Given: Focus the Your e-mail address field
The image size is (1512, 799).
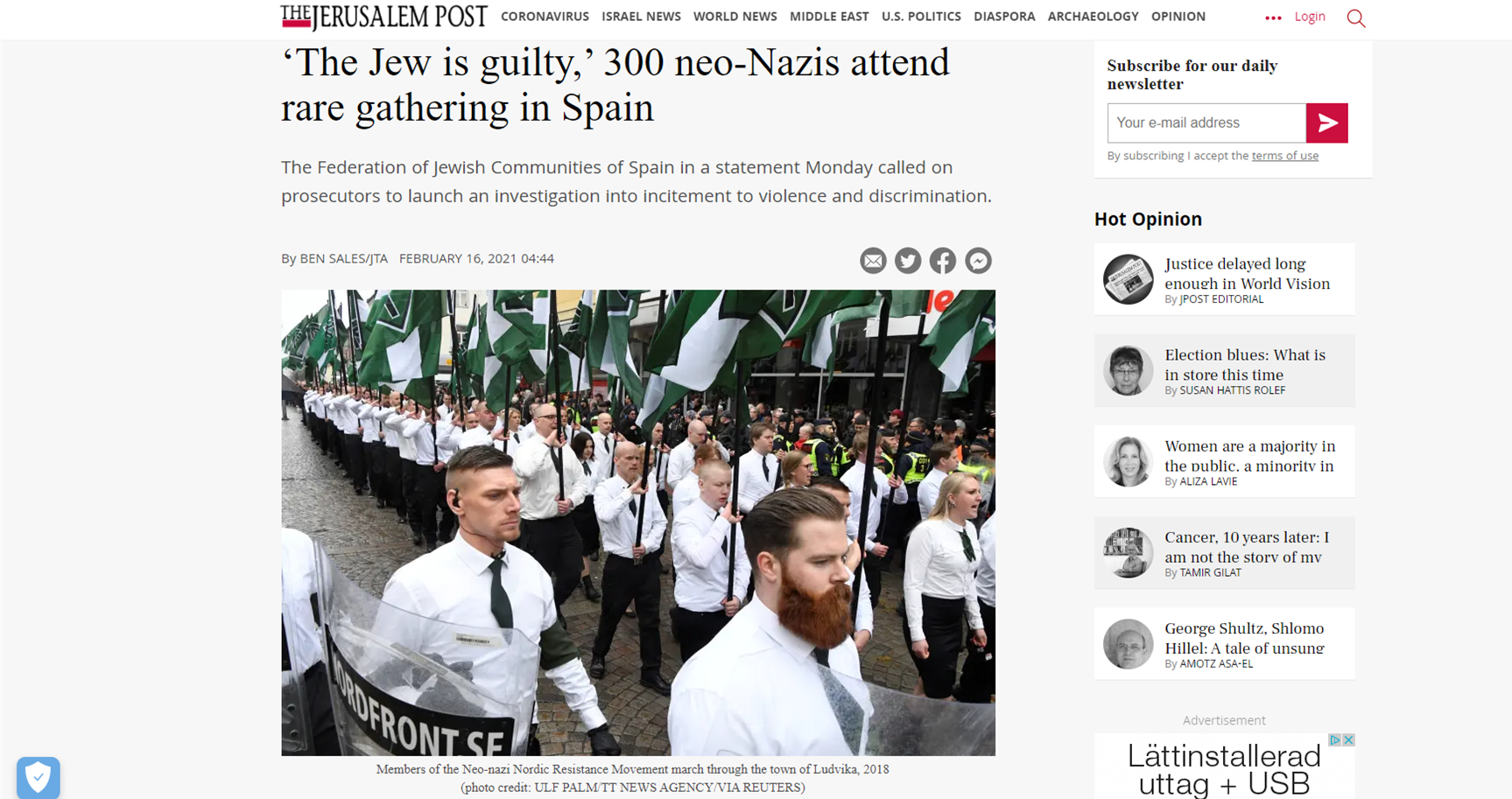Looking at the screenshot, I should pyautogui.click(x=1206, y=123).
